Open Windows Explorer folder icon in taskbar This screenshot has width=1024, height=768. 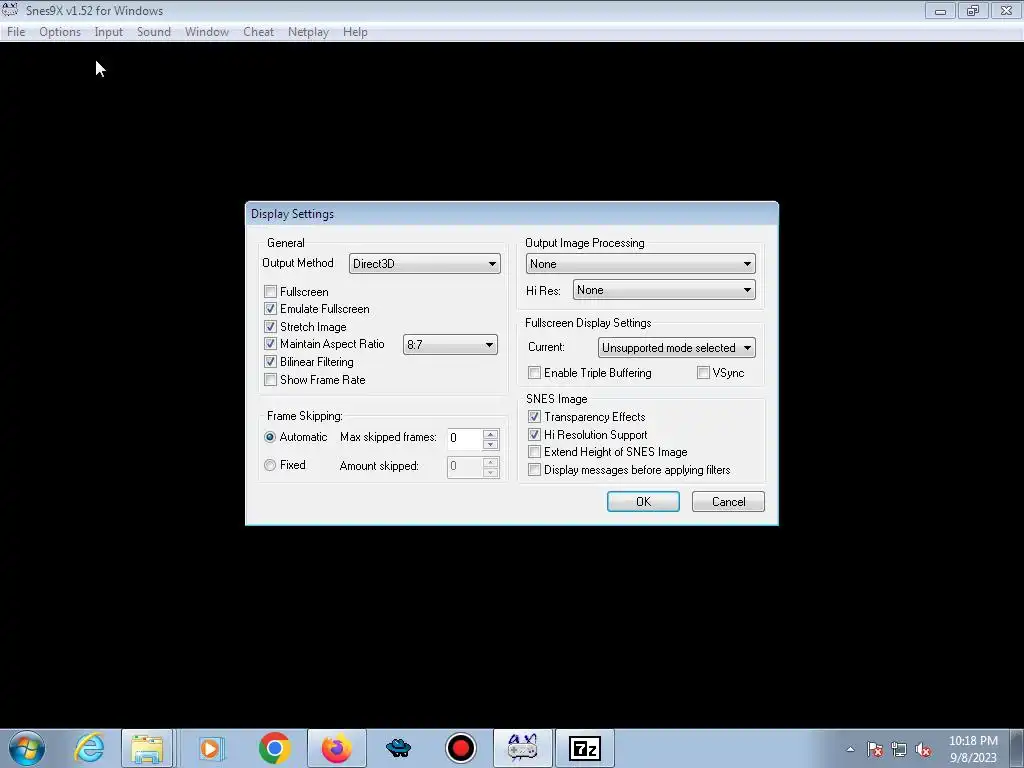click(147, 748)
